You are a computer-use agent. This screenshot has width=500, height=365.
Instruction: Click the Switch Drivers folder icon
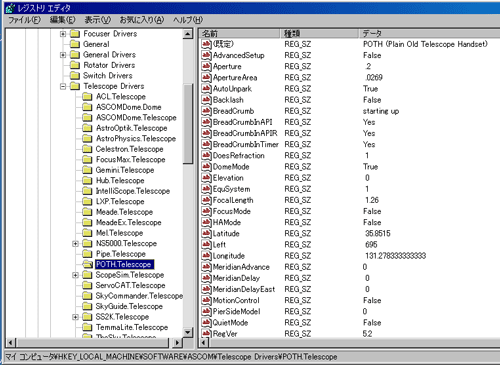(x=75, y=76)
